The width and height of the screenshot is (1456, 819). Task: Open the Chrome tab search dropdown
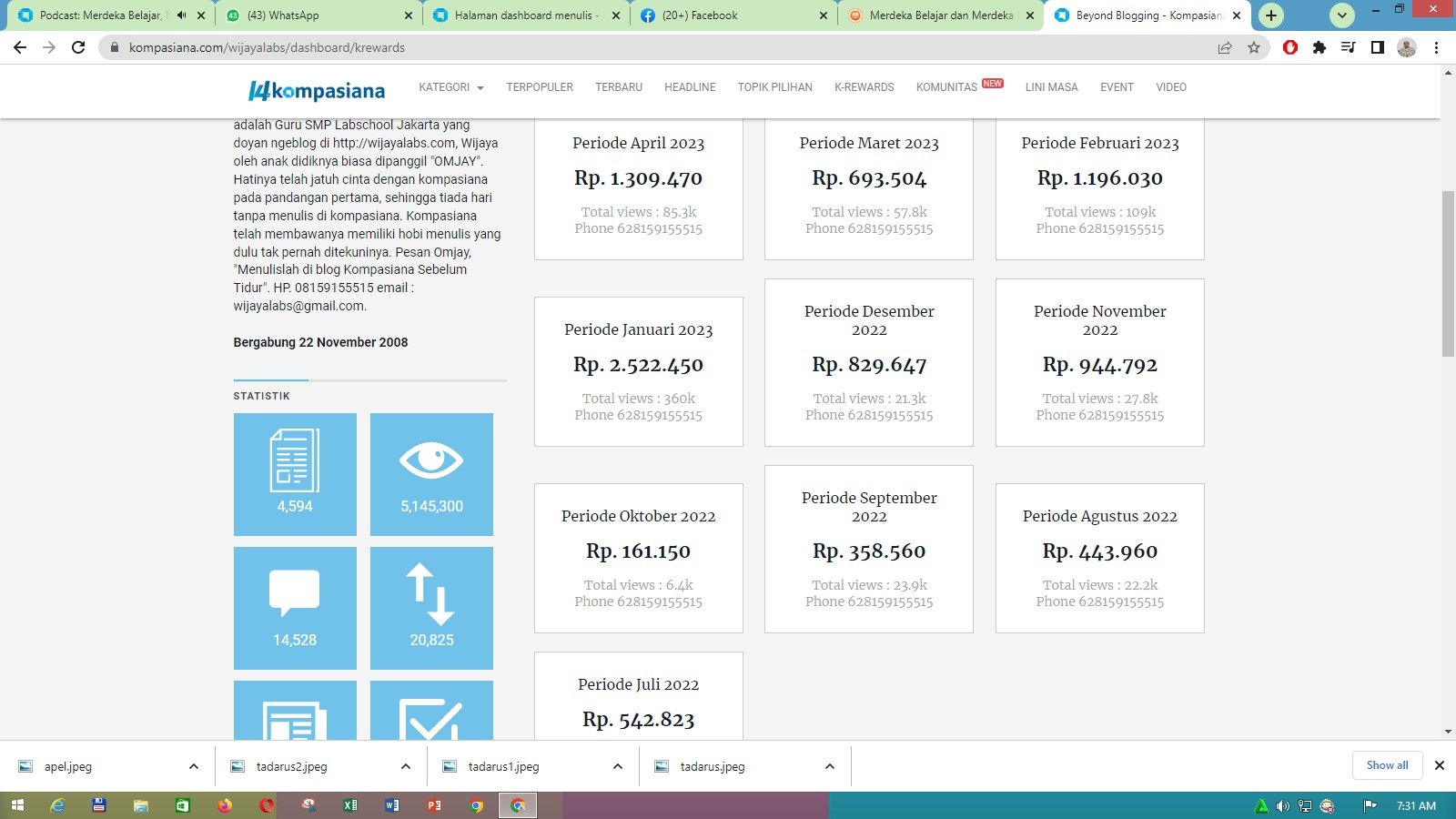tap(1341, 15)
